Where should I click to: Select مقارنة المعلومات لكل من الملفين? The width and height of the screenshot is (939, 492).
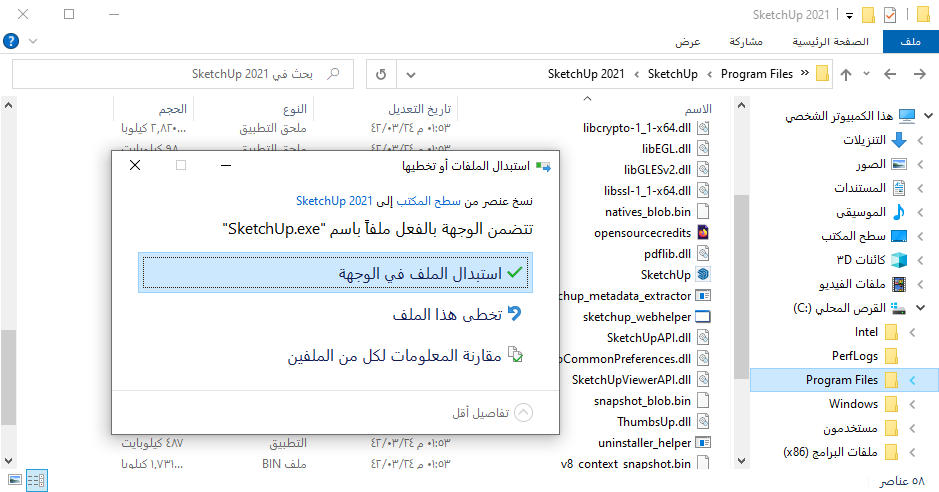(405, 356)
